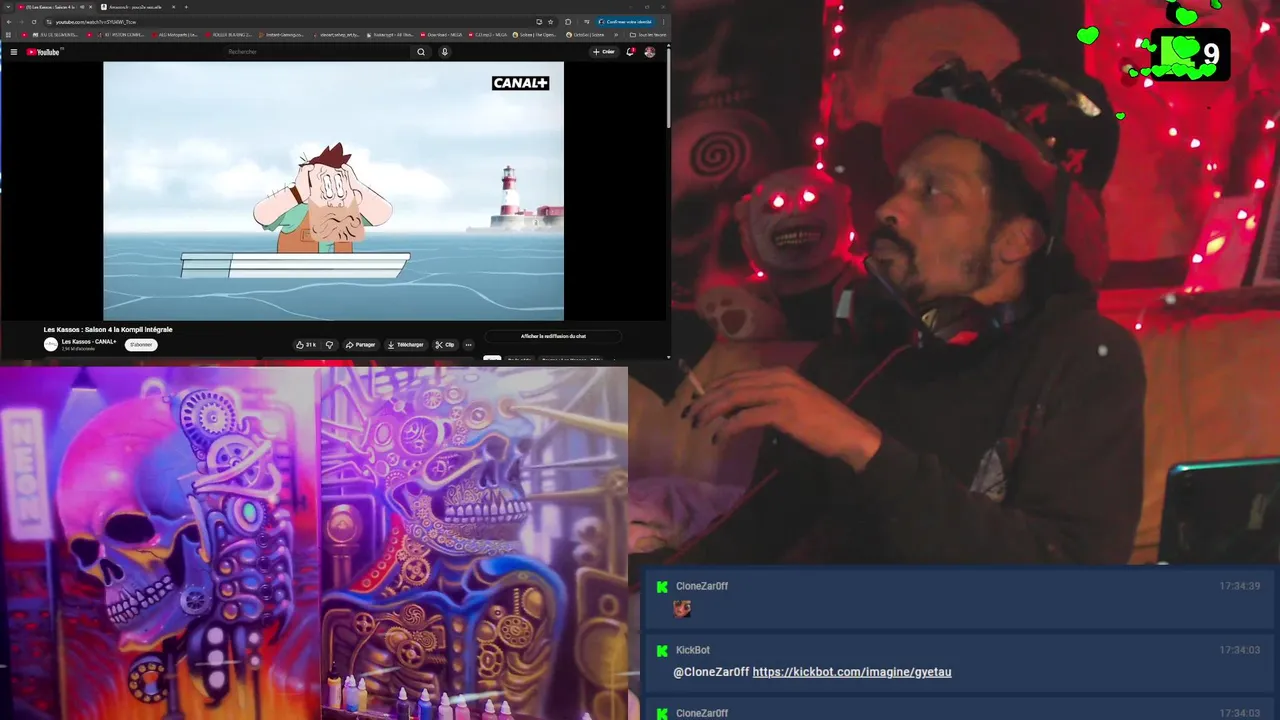The height and width of the screenshot is (720, 1280).
Task: Switch to the Amazon.fr browser tab
Action: pos(136,7)
